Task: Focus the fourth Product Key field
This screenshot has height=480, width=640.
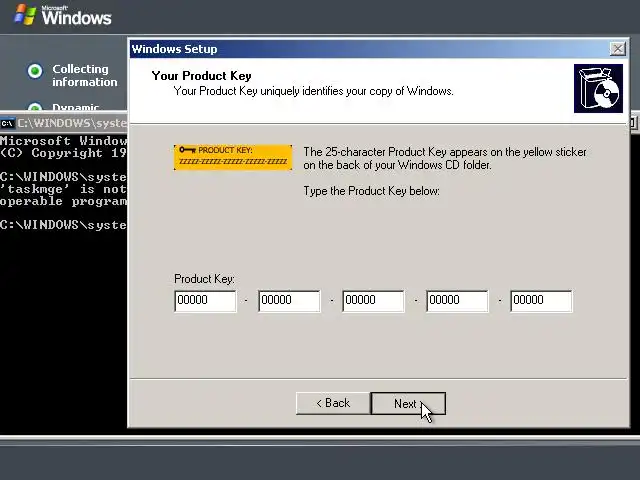Action: [x=457, y=301]
